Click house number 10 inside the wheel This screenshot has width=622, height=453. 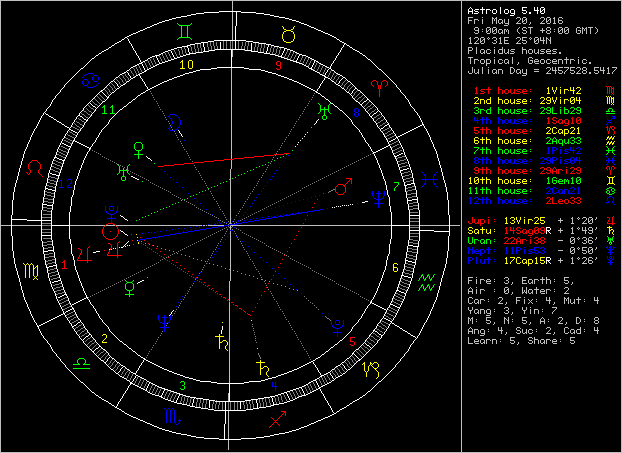186,65
